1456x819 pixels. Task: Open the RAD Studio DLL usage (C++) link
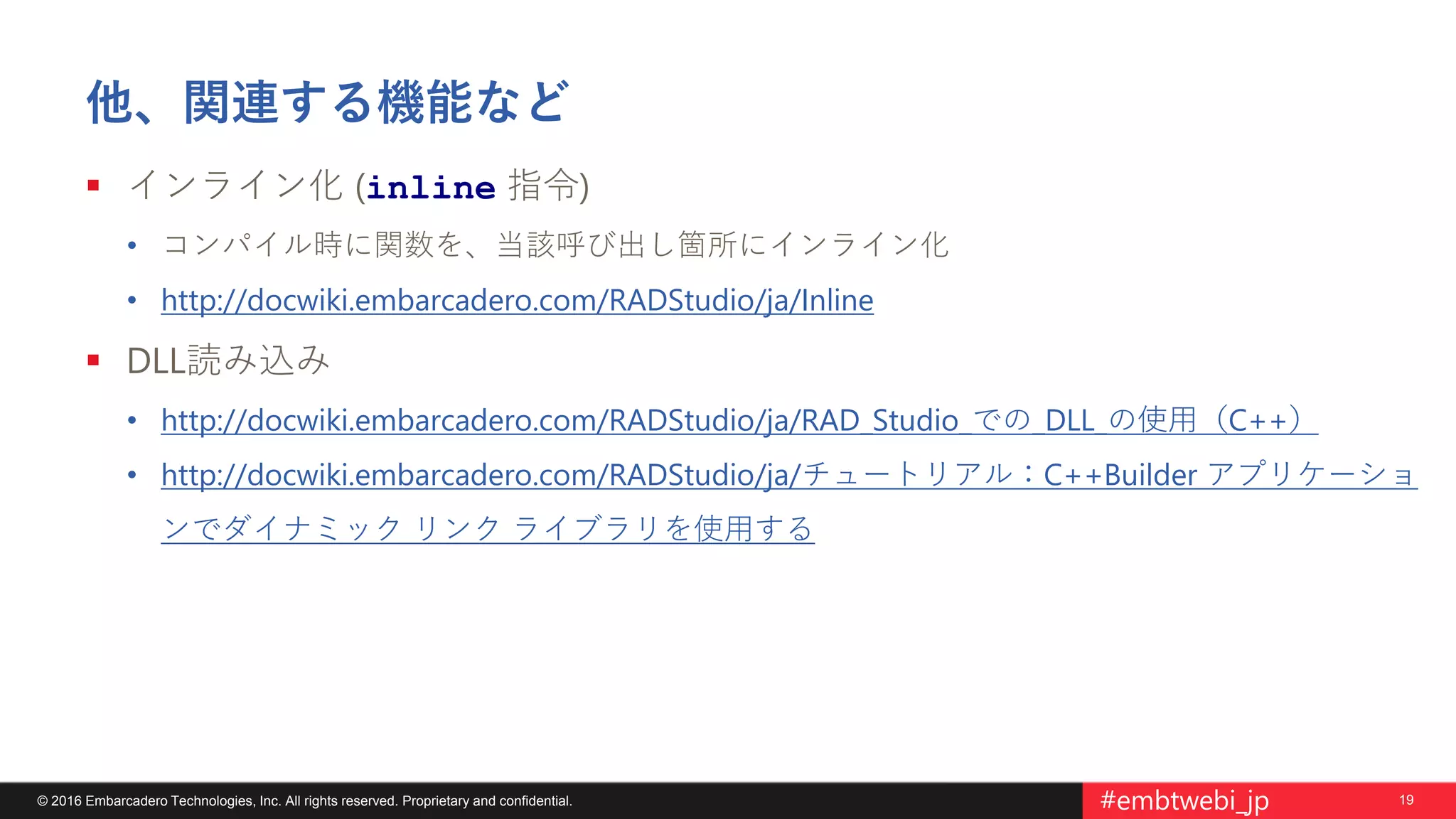(x=739, y=420)
